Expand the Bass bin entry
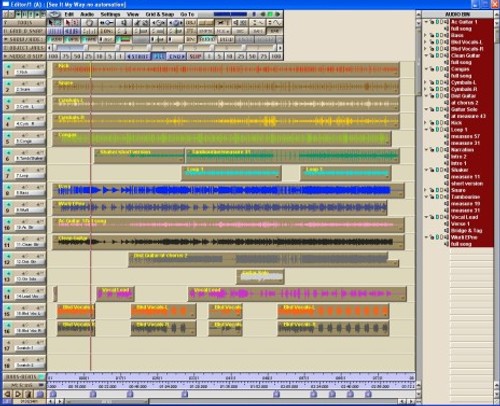The image size is (500, 406). click(426, 35)
